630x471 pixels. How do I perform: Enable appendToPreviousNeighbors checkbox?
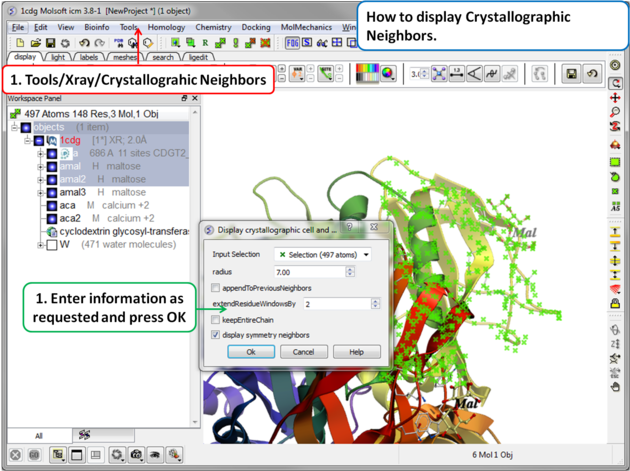click(x=216, y=287)
